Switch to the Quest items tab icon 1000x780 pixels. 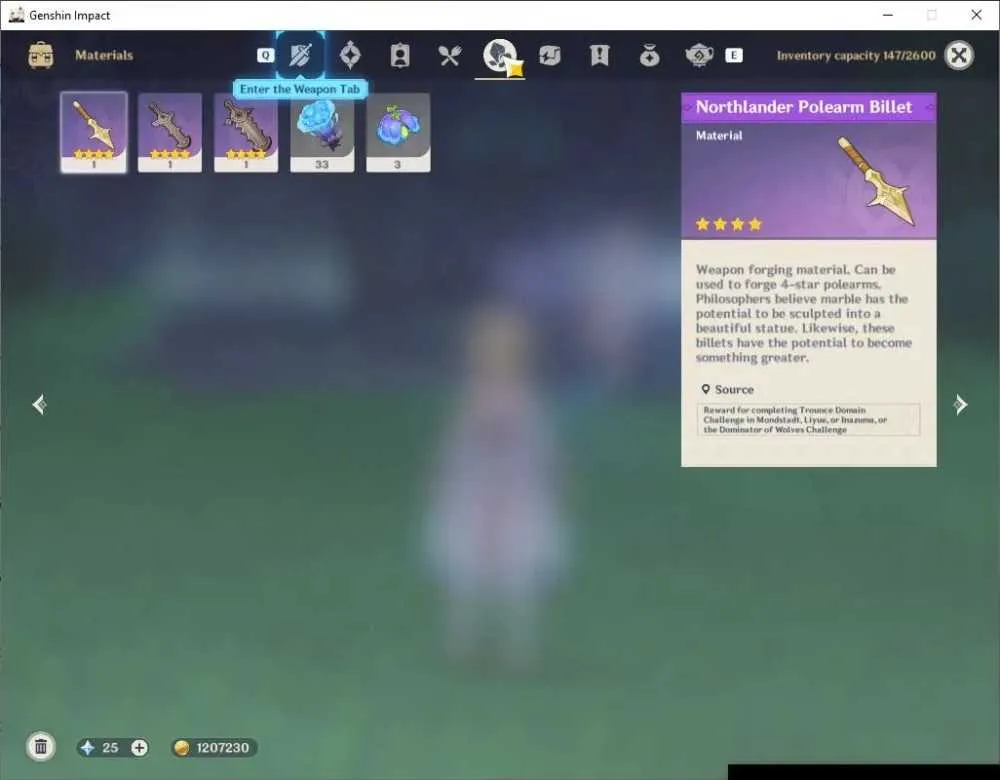[x=599, y=55]
